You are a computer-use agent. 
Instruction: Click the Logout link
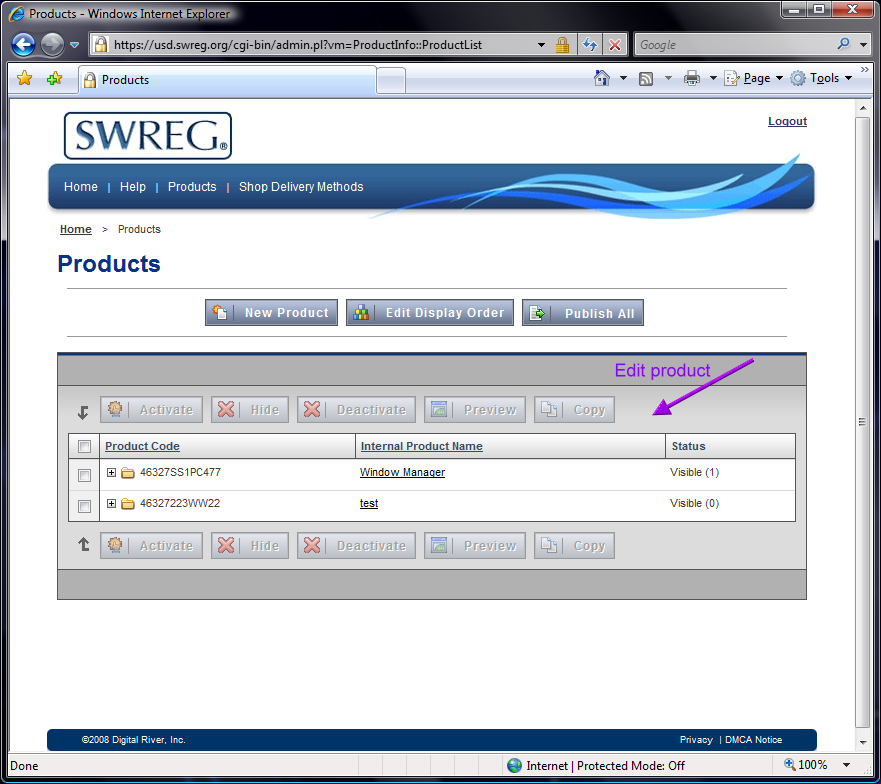pyautogui.click(x=787, y=121)
